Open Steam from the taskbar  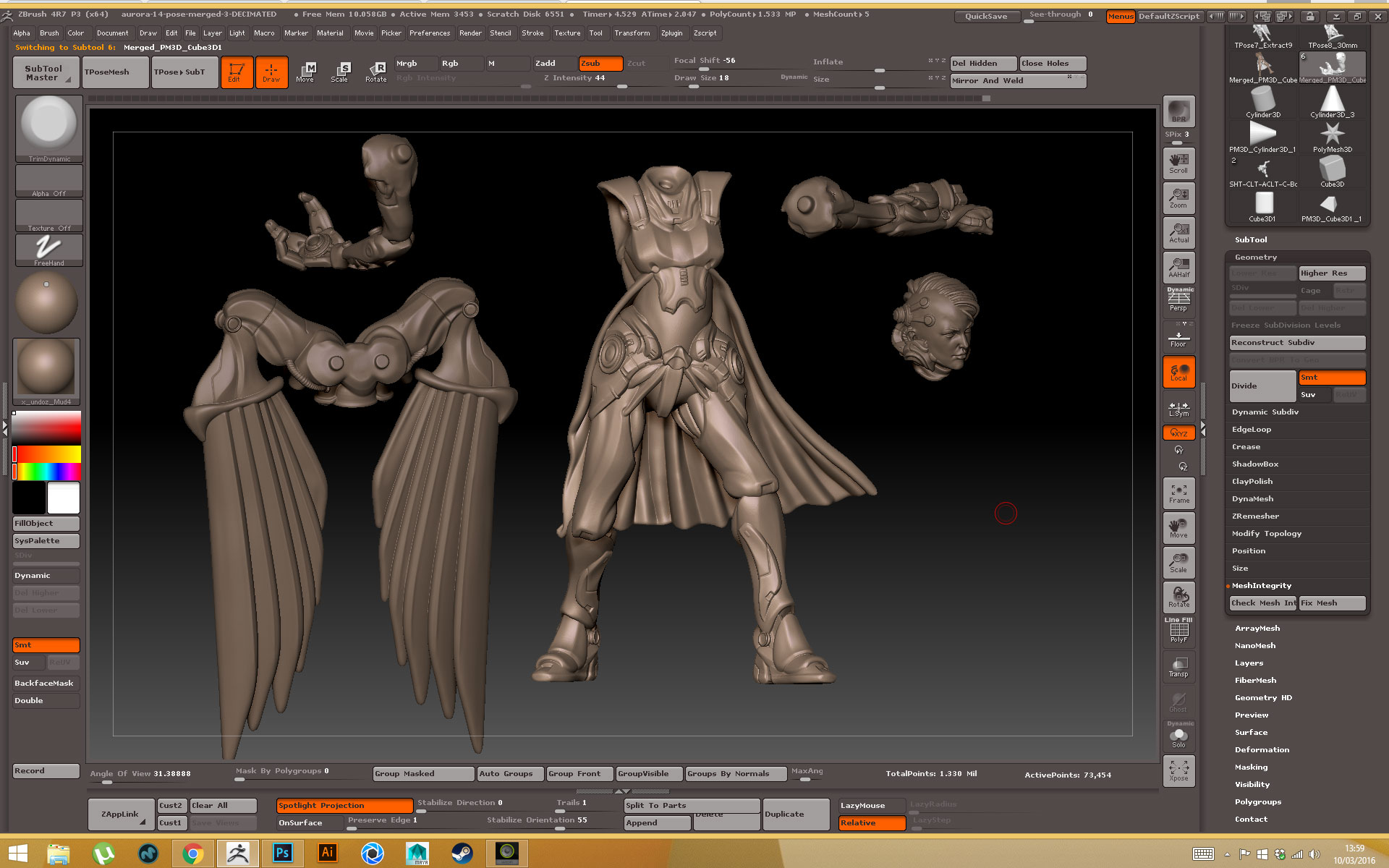pos(462,853)
